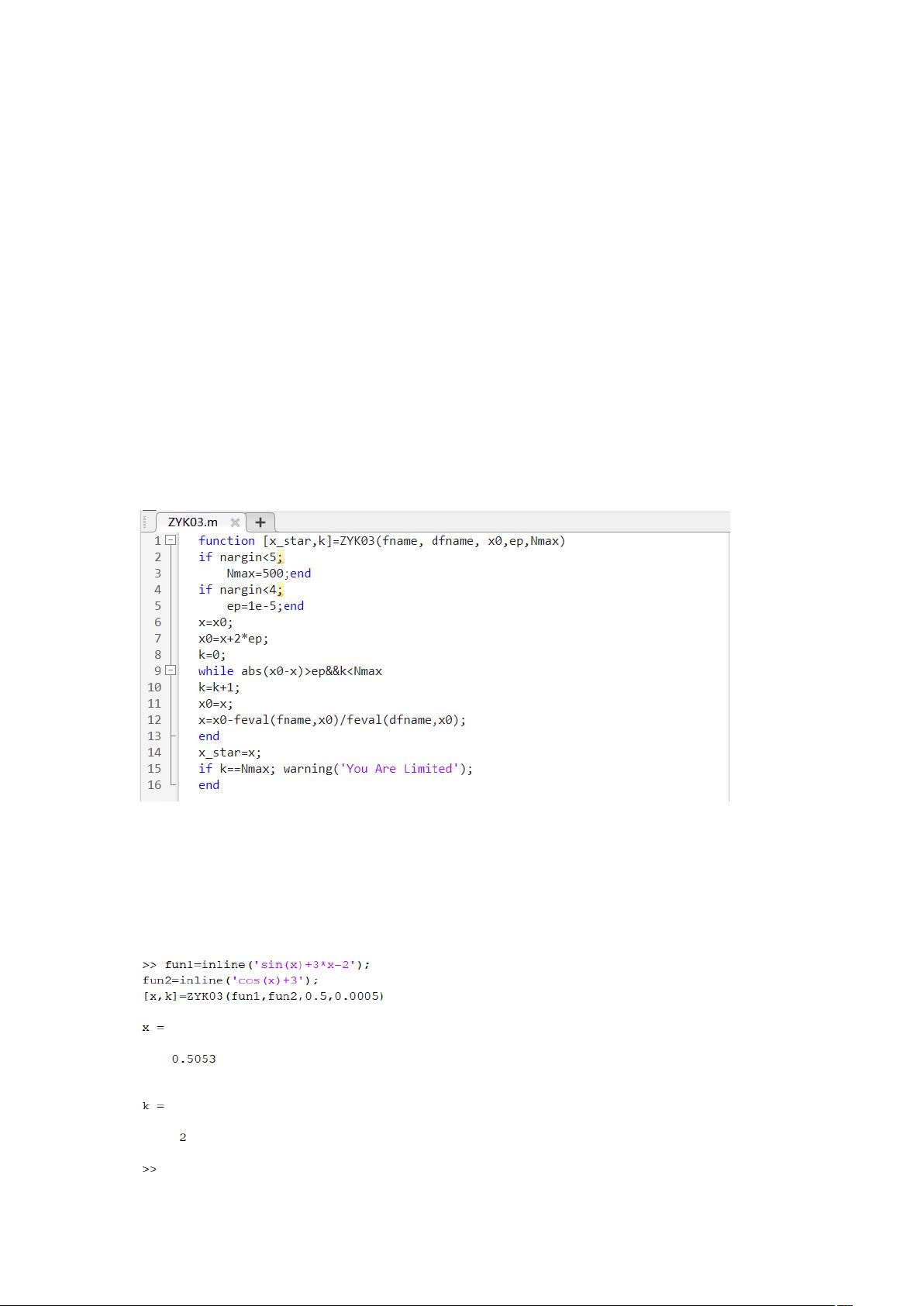924x1306 pixels.
Task: Click line number 12 in the gutter
Action: point(154,719)
